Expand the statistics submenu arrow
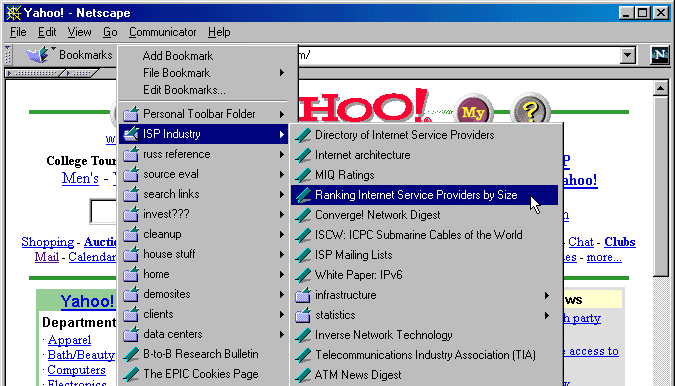The image size is (675, 386). click(x=547, y=315)
